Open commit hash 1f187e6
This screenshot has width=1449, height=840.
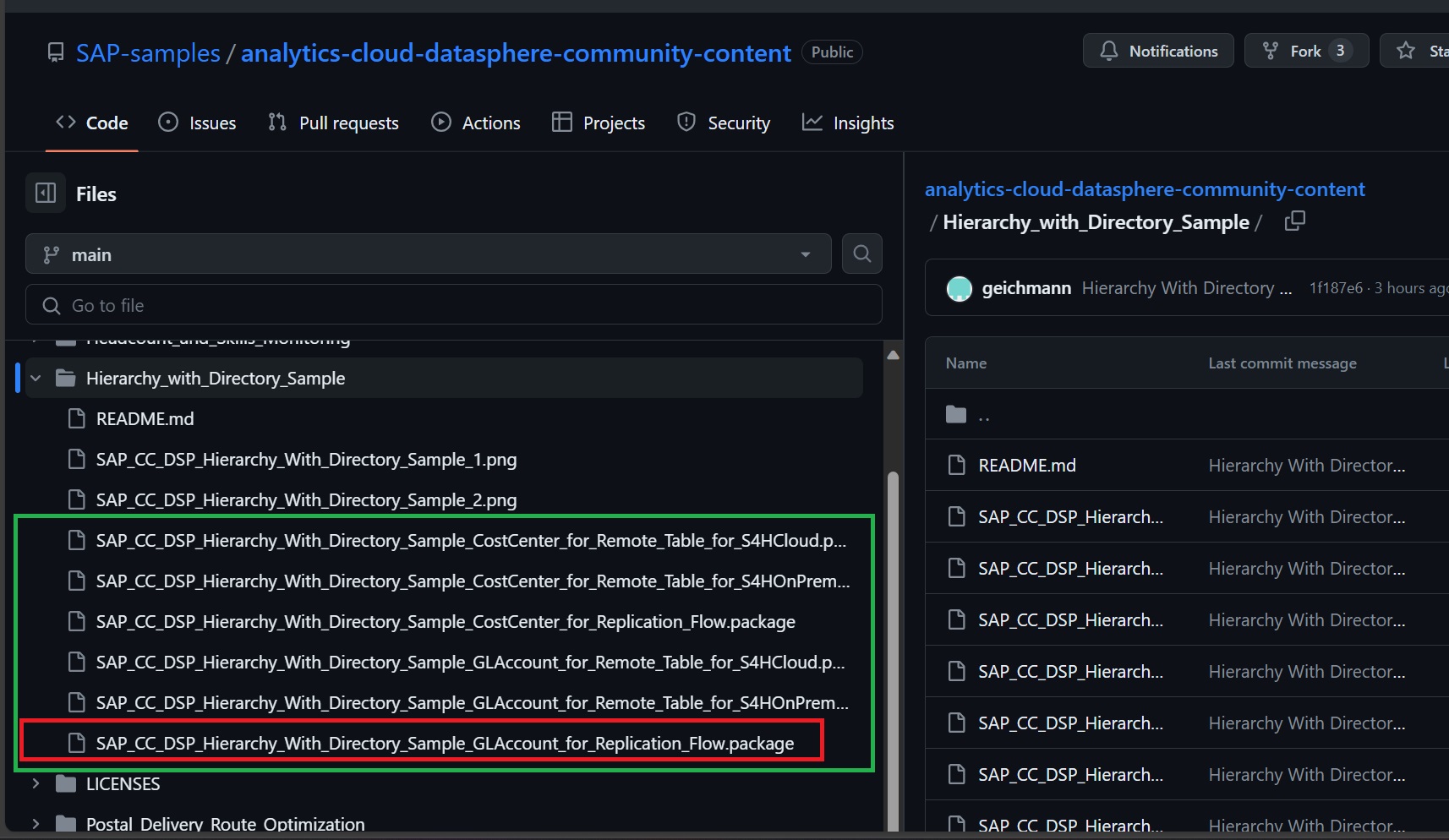pyautogui.click(x=1336, y=288)
